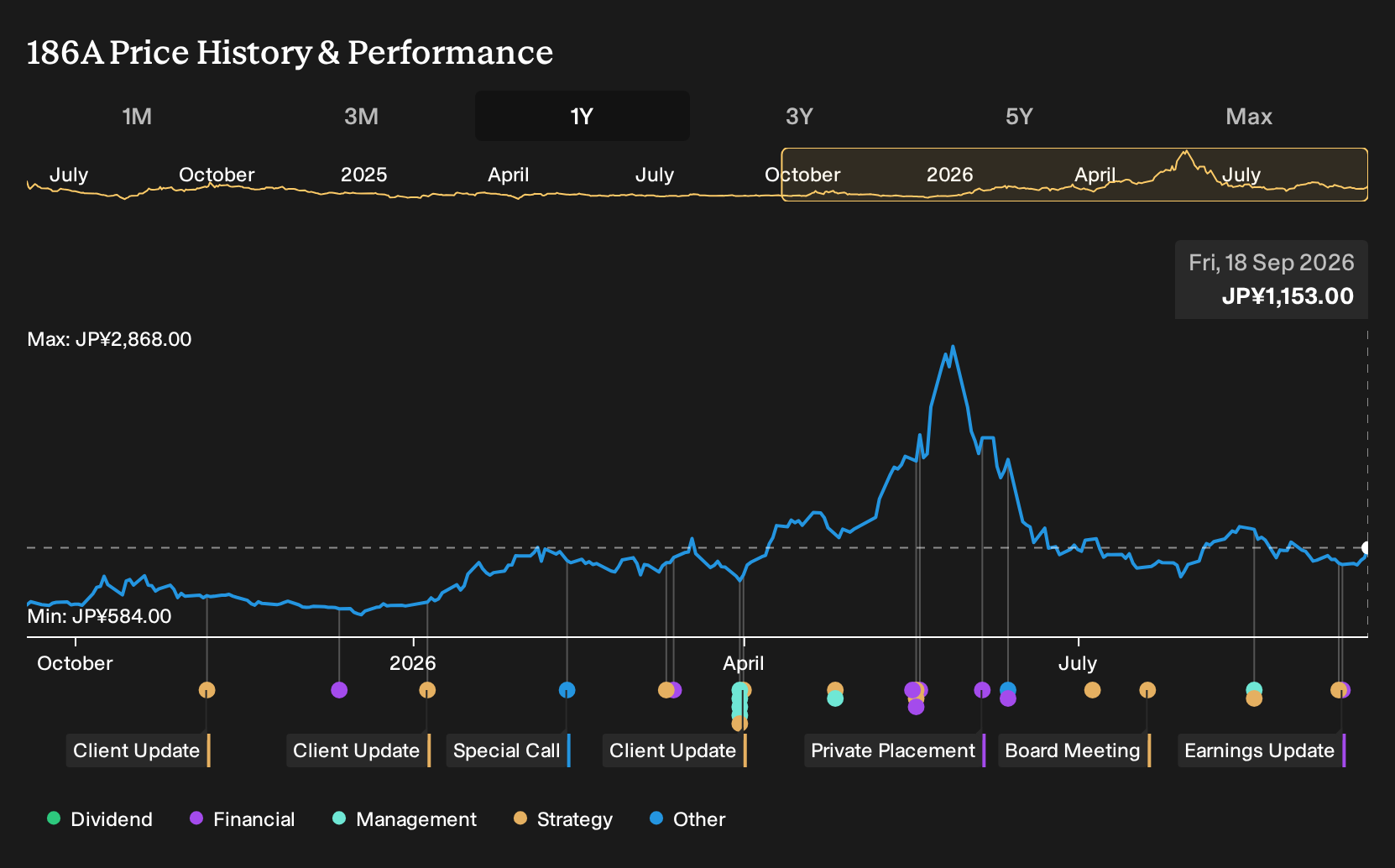Click the 'Fri, 18 Sep 2026' tooltip date
Screen dimensions: 1395x868
[1272, 263]
